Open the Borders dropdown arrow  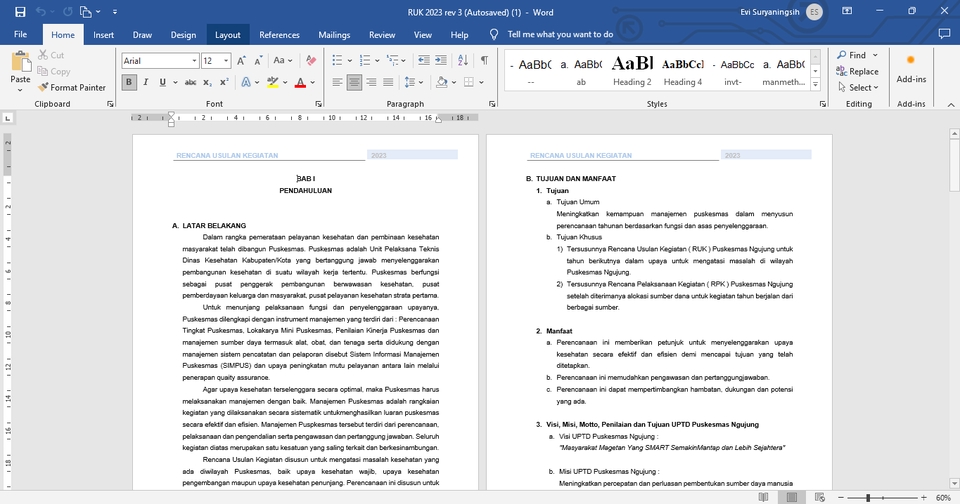[481, 82]
